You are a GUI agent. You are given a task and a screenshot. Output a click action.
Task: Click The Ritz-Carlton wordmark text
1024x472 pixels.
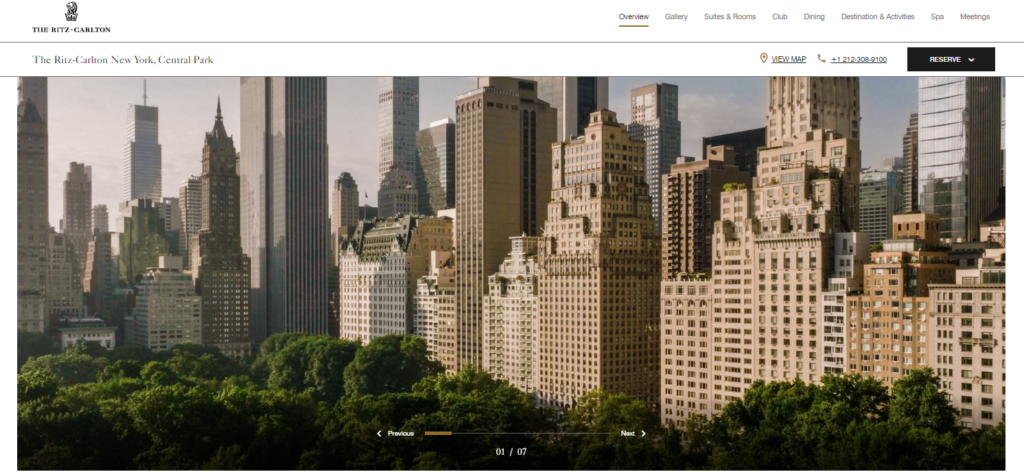pyautogui.click(x=71, y=29)
